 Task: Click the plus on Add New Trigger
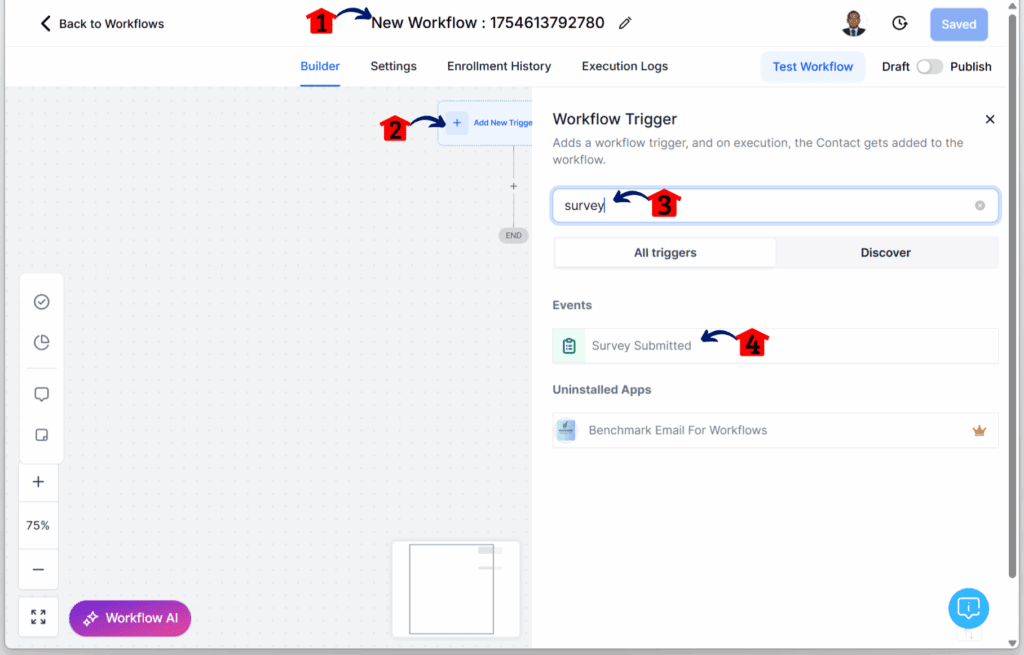(457, 123)
